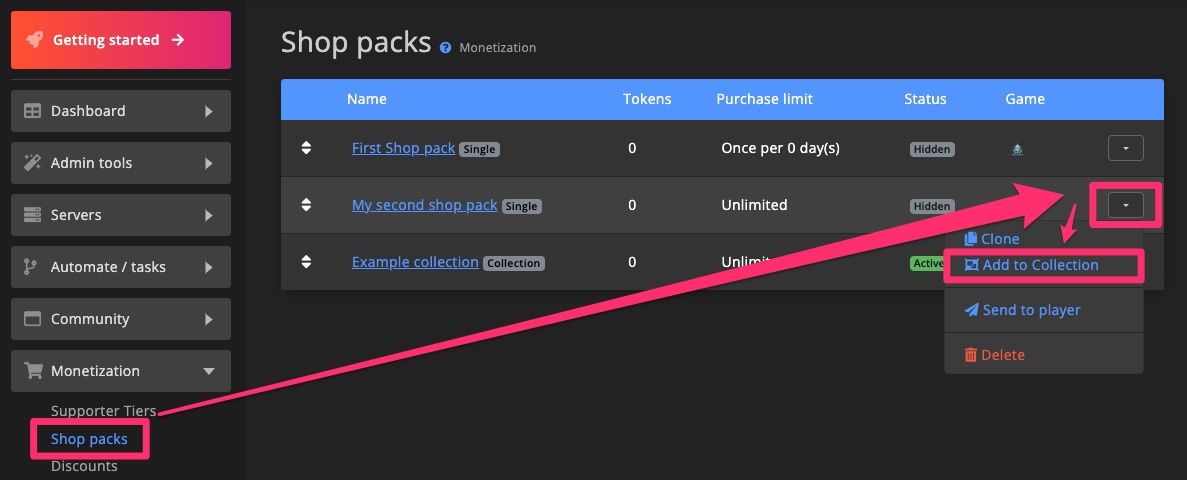The height and width of the screenshot is (480, 1187).
Task: Open the My second shop pack link
Action: click(x=425, y=205)
